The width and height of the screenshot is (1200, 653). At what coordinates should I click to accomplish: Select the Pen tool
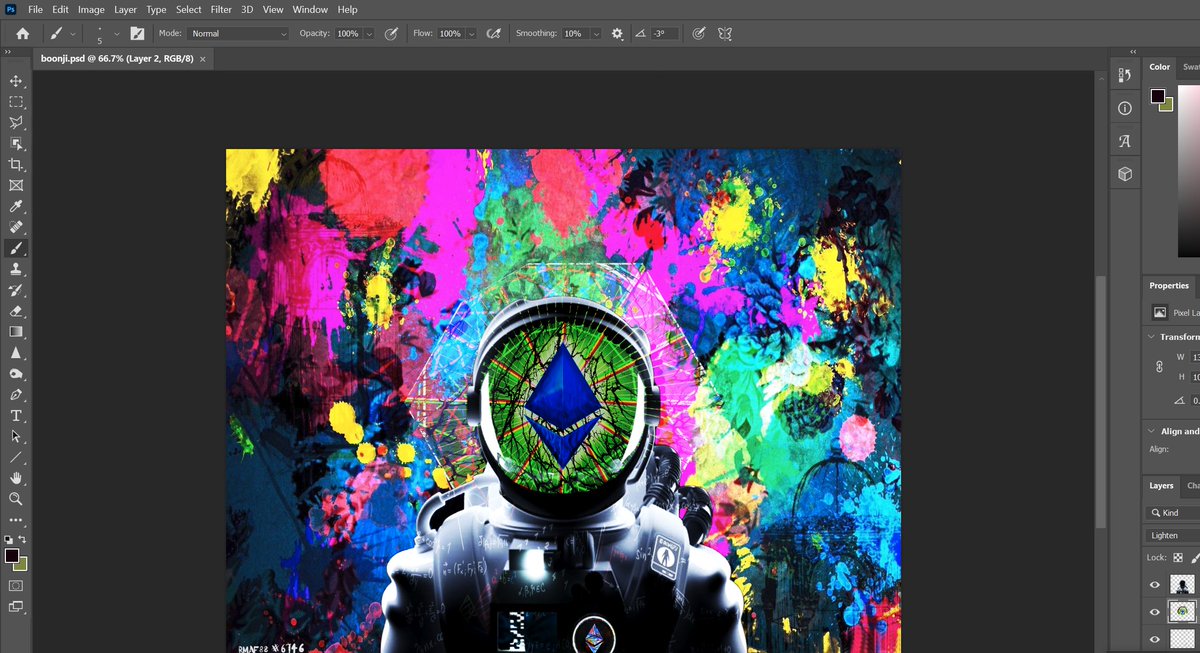coord(16,395)
